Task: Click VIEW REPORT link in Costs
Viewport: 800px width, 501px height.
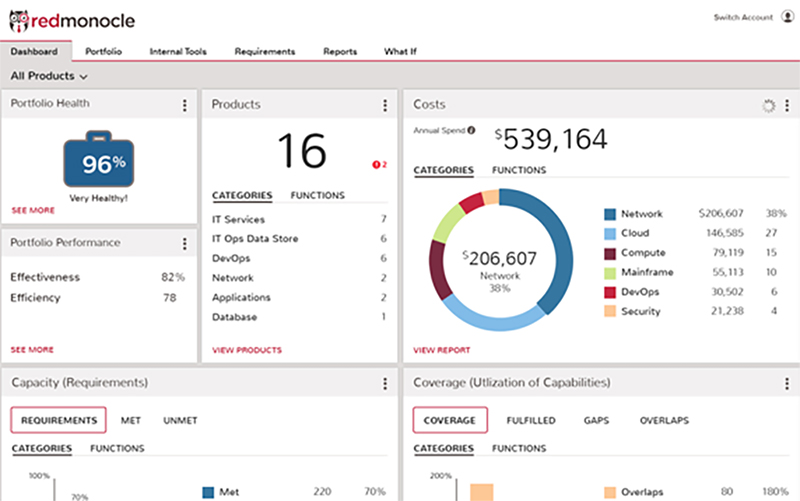Action: [441, 350]
